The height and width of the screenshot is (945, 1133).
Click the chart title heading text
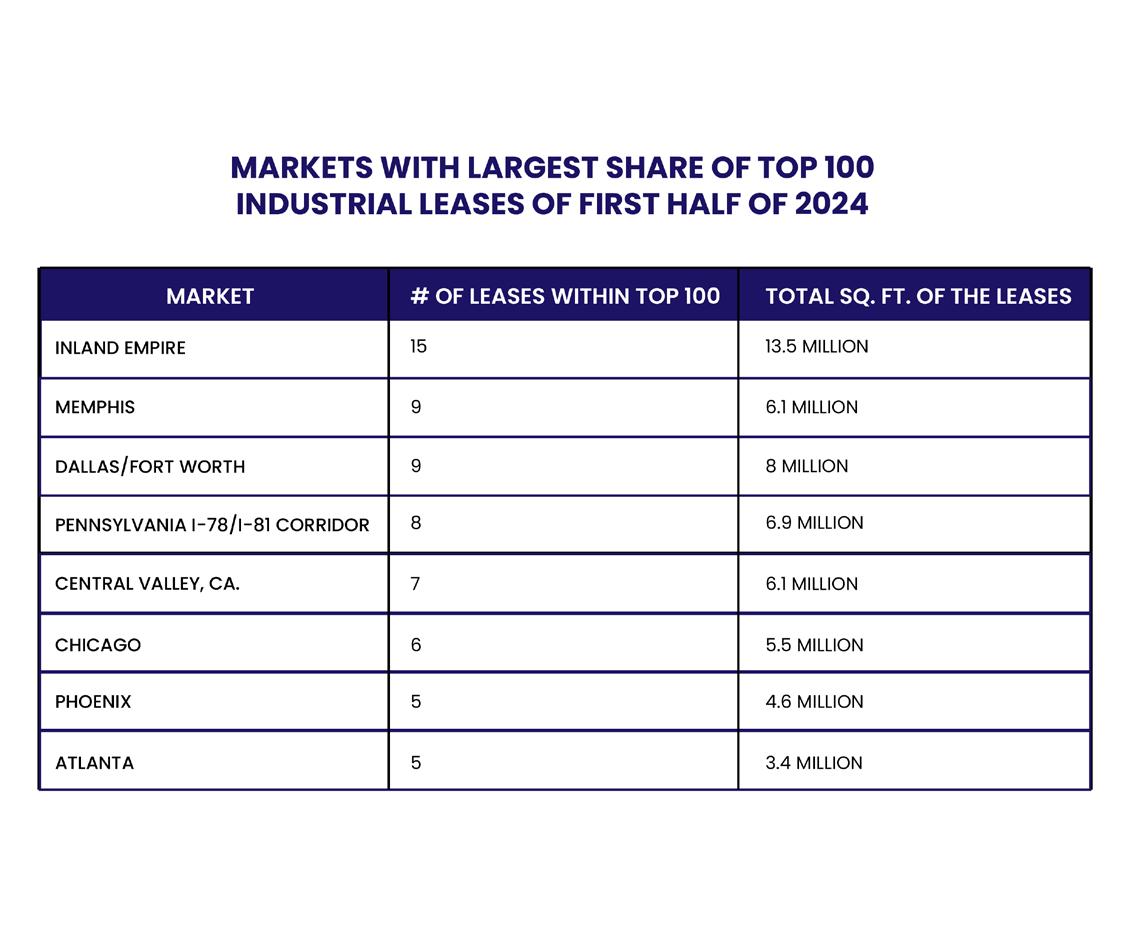click(552, 186)
